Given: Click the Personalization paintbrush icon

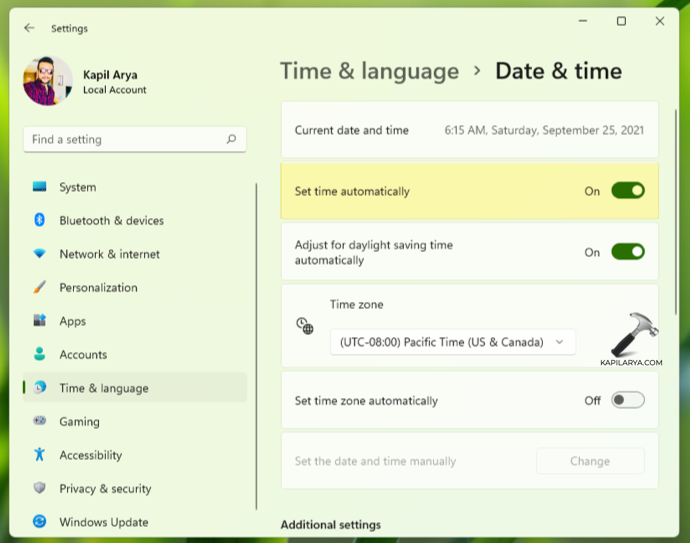Looking at the screenshot, I should pos(40,287).
